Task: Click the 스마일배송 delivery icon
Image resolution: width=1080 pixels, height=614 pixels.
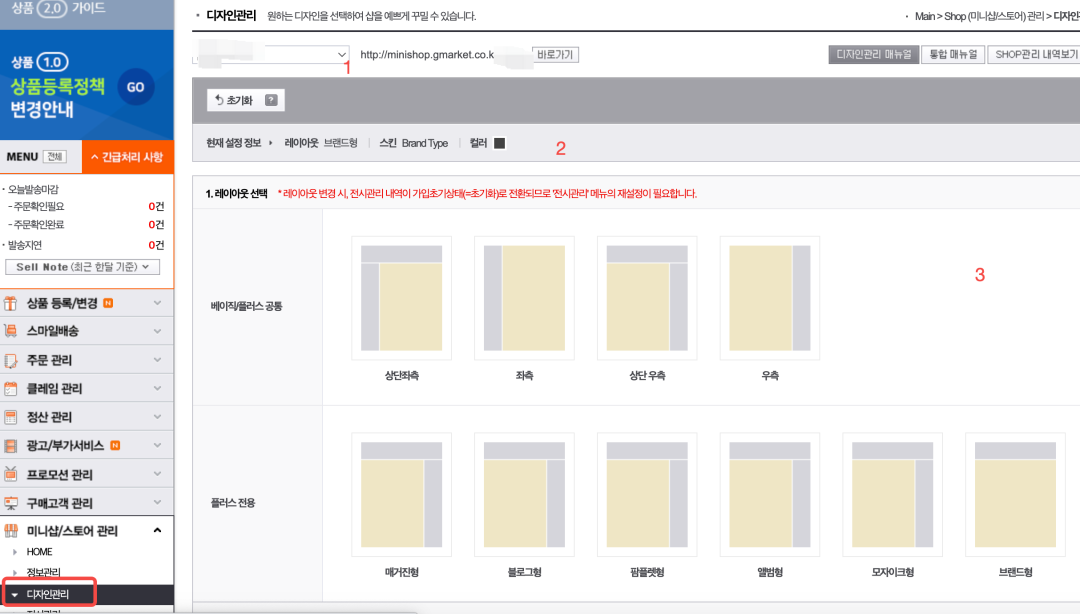Action: point(13,330)
